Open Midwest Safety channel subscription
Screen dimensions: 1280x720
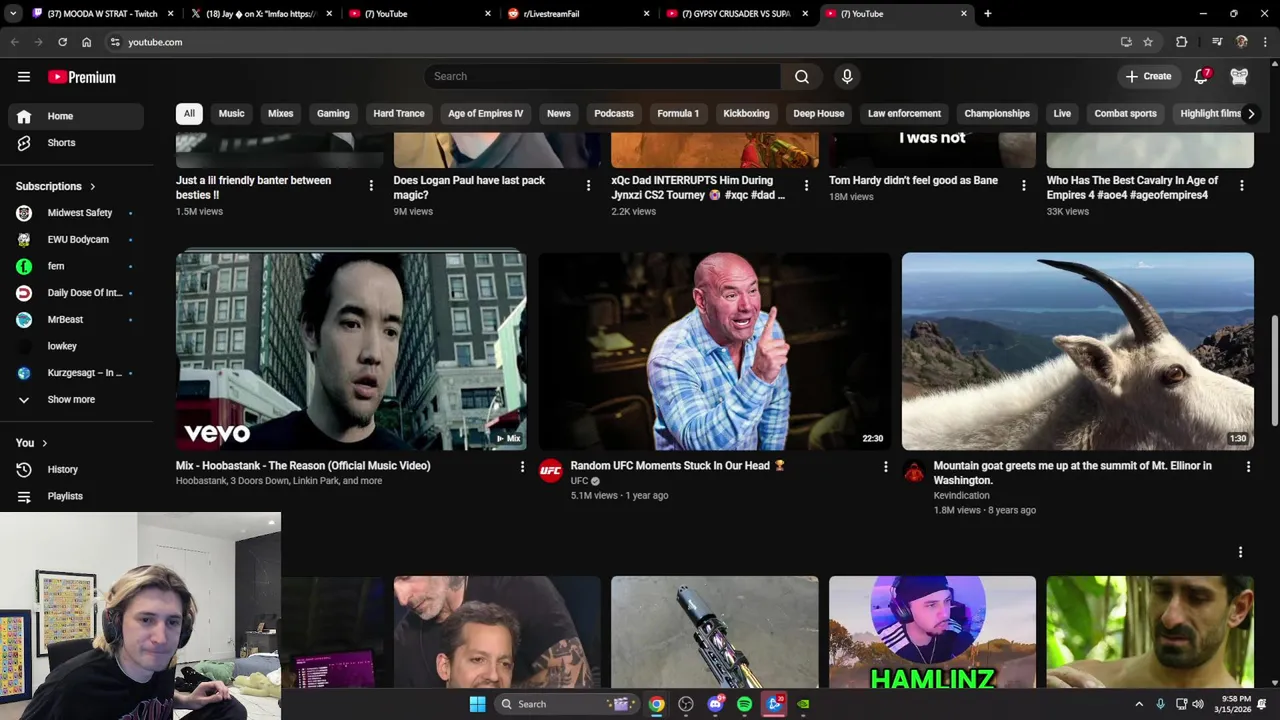[x=76, y=213]
